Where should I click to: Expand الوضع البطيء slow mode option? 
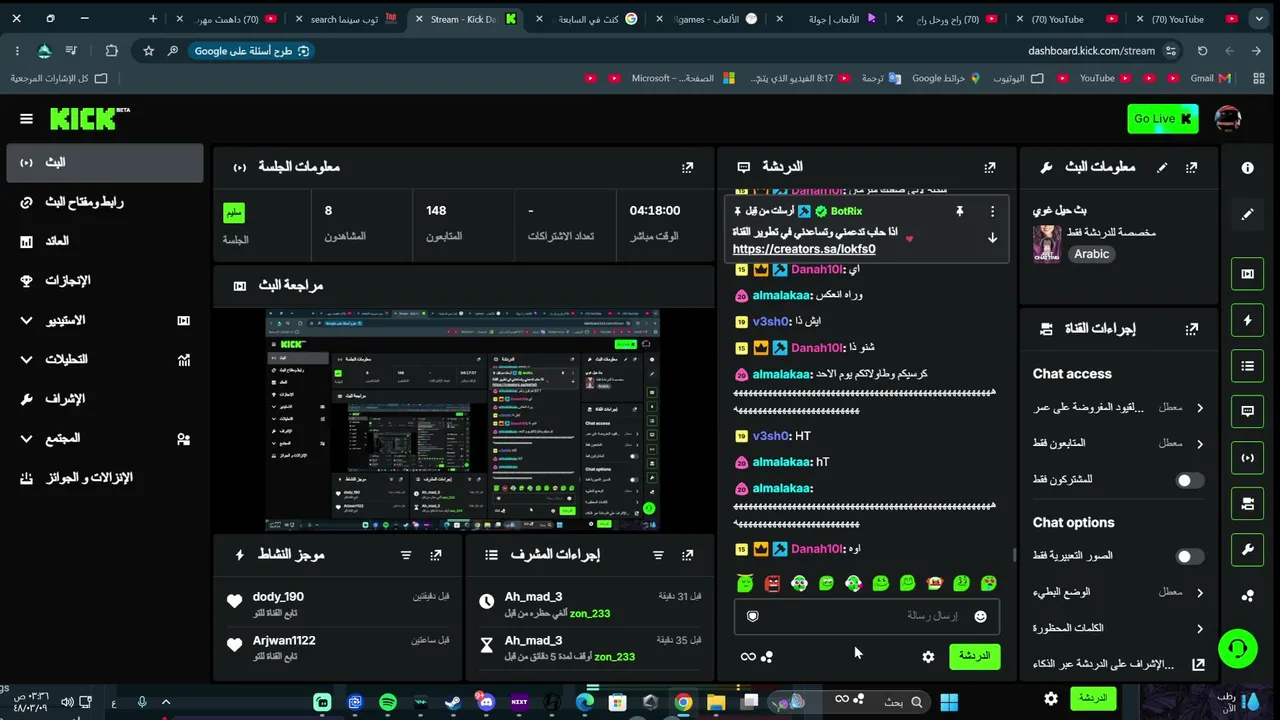pos(1118,592)
